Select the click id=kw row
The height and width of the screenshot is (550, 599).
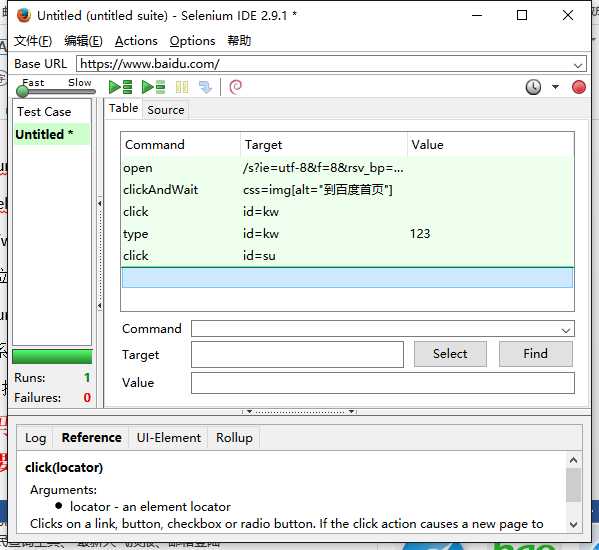(347, 212)
